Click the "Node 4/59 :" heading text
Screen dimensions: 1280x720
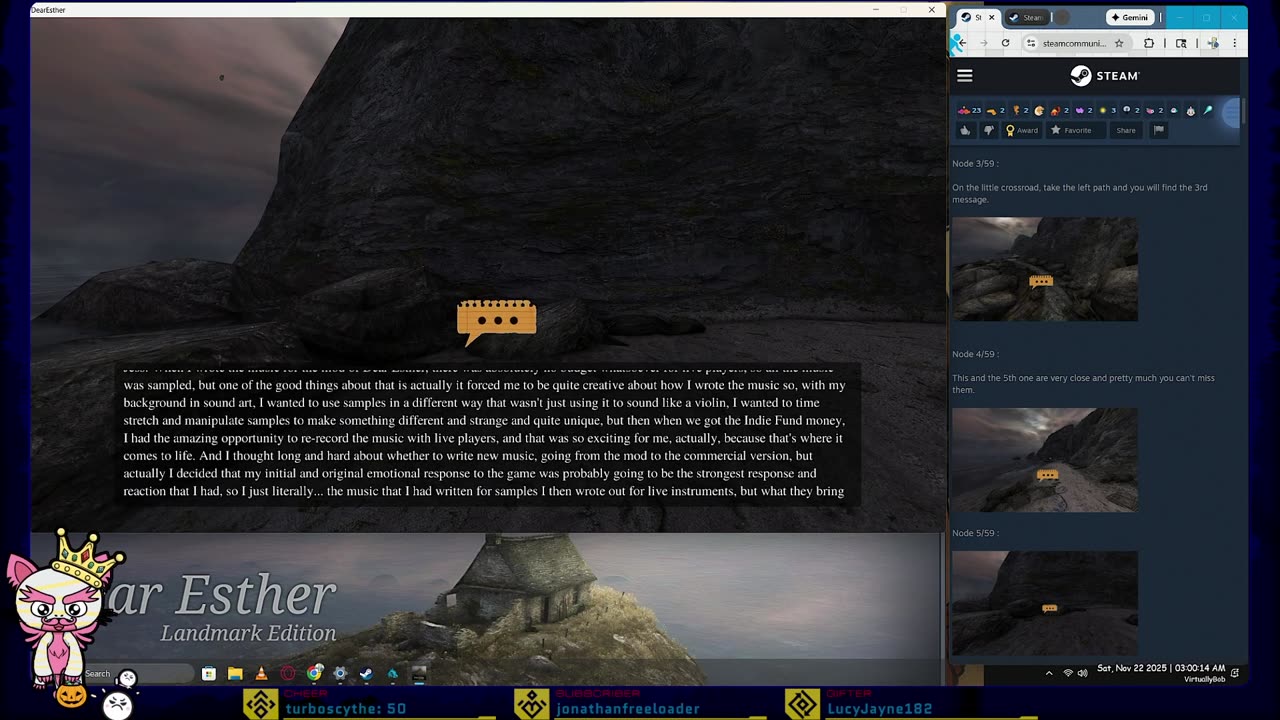tap(975, 354)
